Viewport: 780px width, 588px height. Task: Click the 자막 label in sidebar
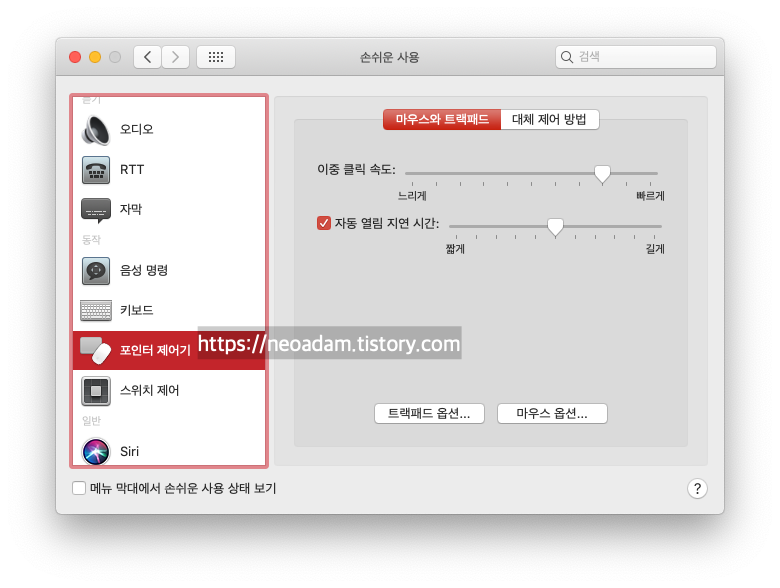pyautogui.click(x=131, y=209)
